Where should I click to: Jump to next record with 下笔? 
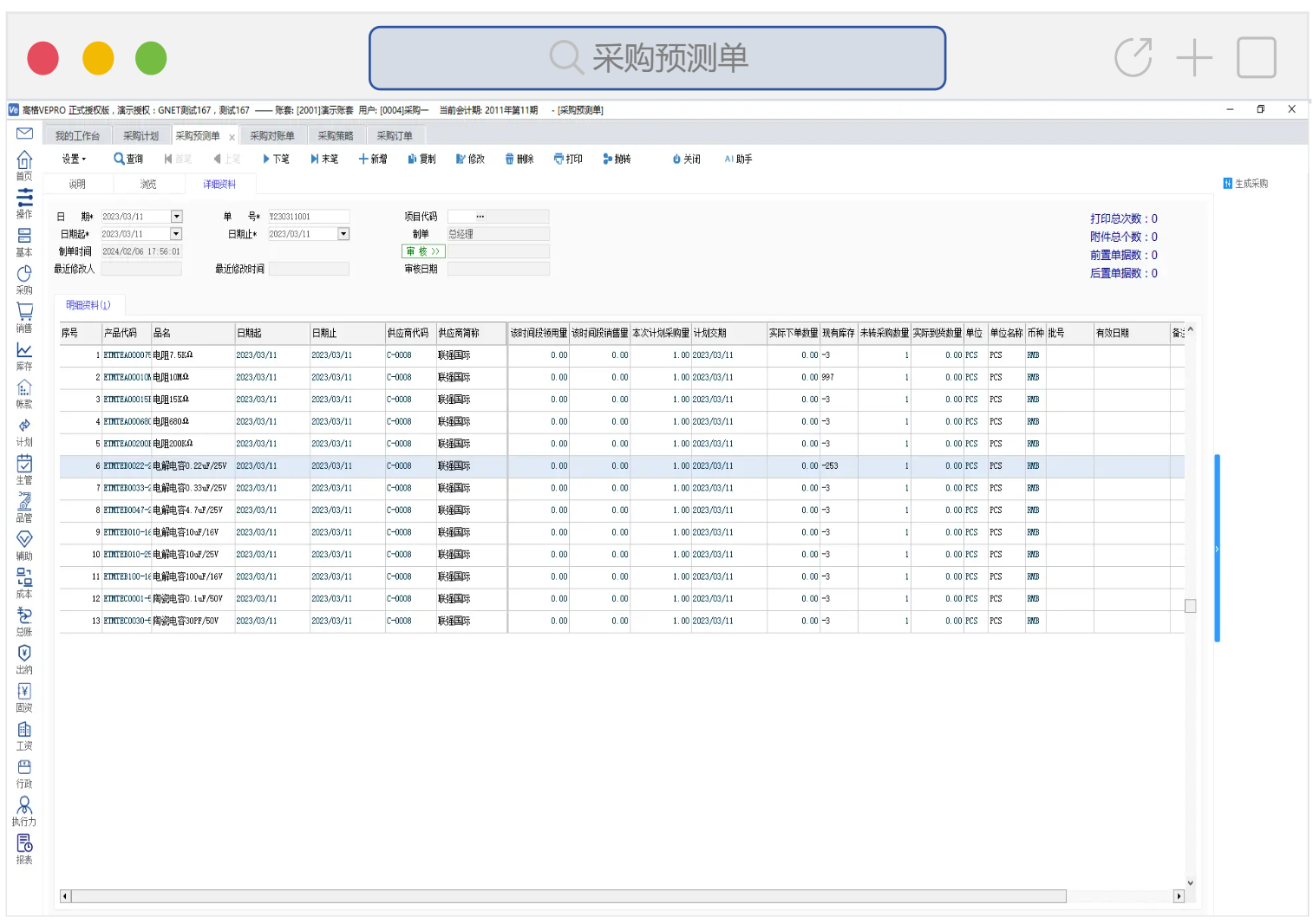click(x=276, y=159)
